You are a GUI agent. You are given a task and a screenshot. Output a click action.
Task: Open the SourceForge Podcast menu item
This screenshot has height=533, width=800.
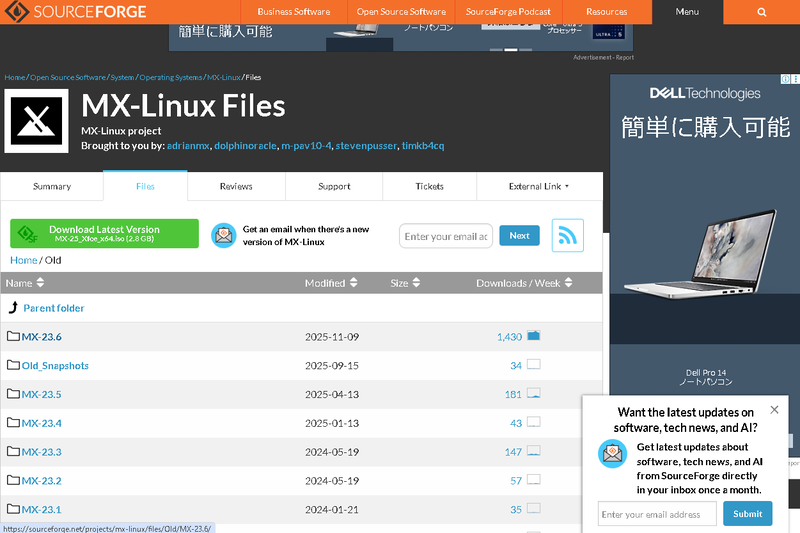[508, 12]
